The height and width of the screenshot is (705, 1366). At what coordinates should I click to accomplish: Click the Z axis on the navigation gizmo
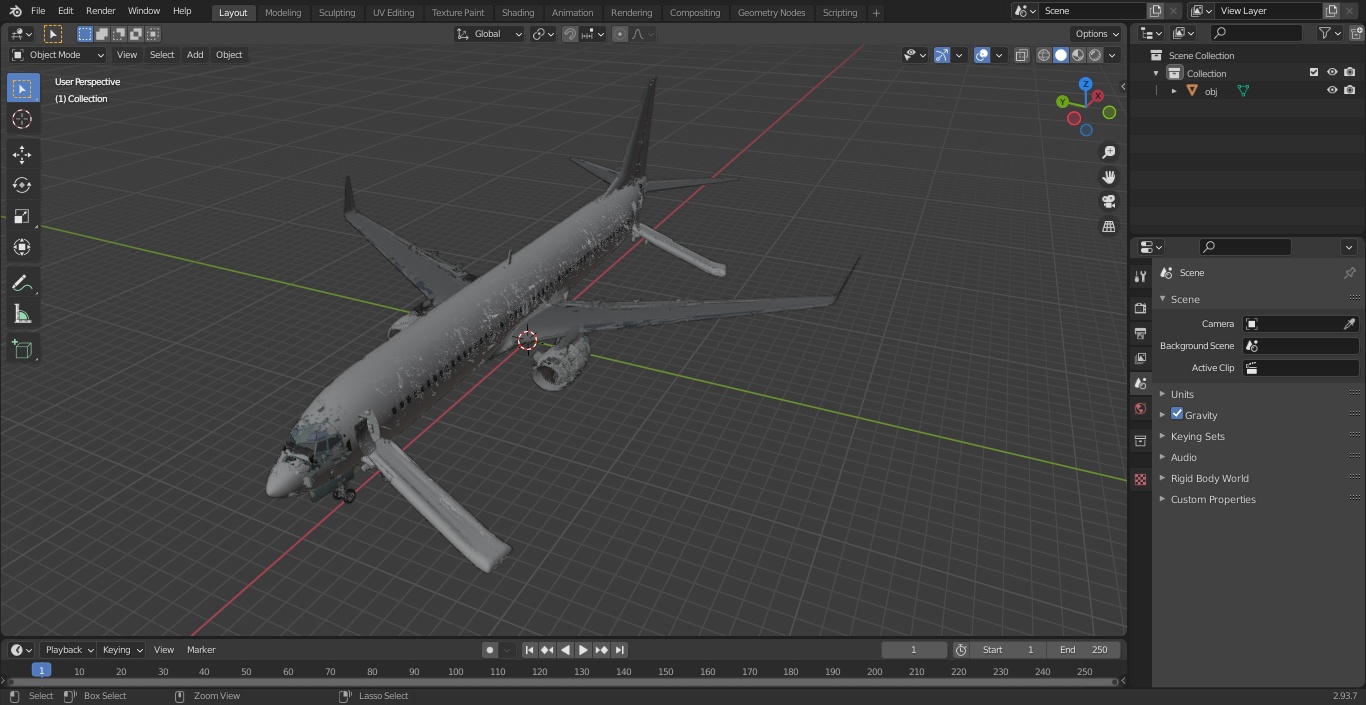1086,84
